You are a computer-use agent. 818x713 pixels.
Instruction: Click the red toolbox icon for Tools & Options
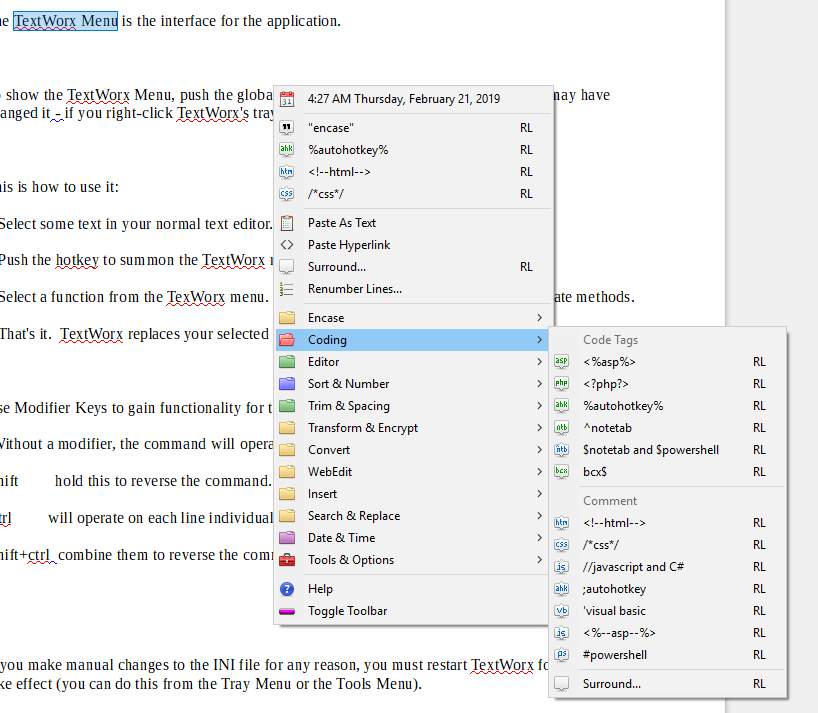pyautogui.click(x=287, y=560)
